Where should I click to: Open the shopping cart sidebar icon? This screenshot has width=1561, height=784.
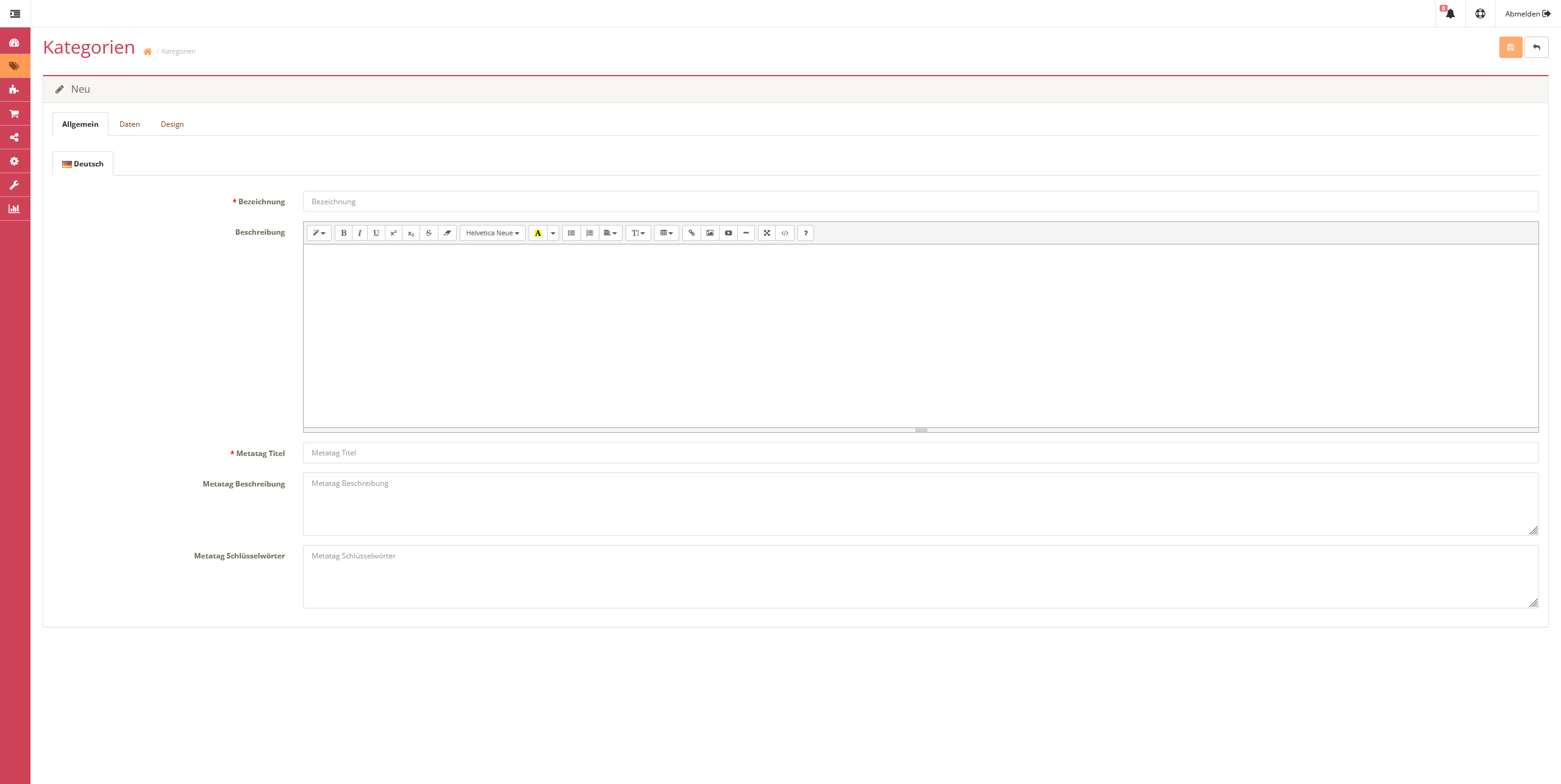pyautogui.click(x=15, y=113)
